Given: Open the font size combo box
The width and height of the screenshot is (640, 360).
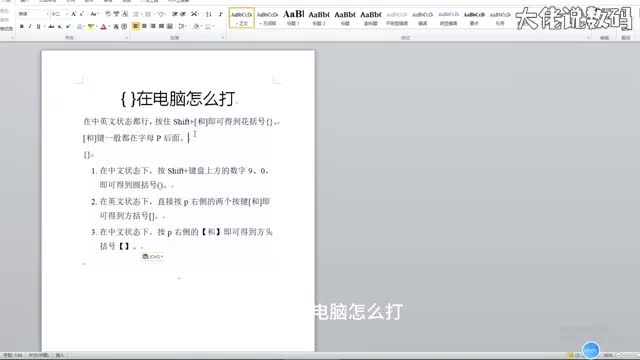Looking at the screenshot, I should point(60,14).
